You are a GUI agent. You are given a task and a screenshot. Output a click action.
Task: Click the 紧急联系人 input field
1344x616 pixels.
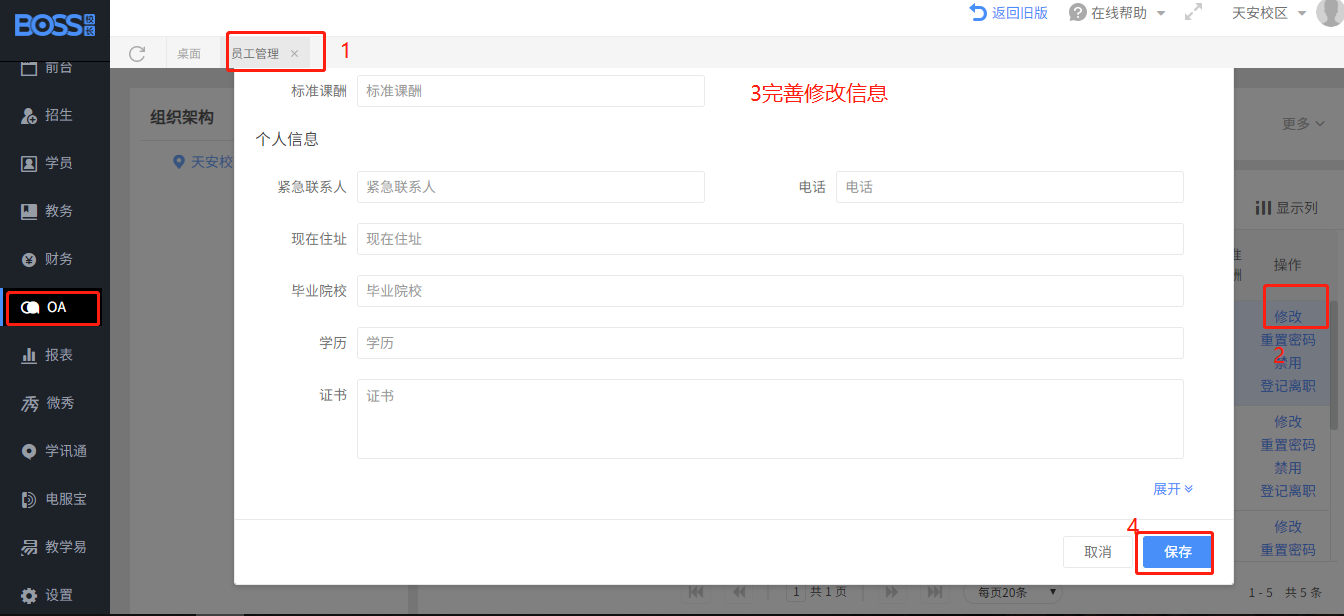click(x=531, y=187)
